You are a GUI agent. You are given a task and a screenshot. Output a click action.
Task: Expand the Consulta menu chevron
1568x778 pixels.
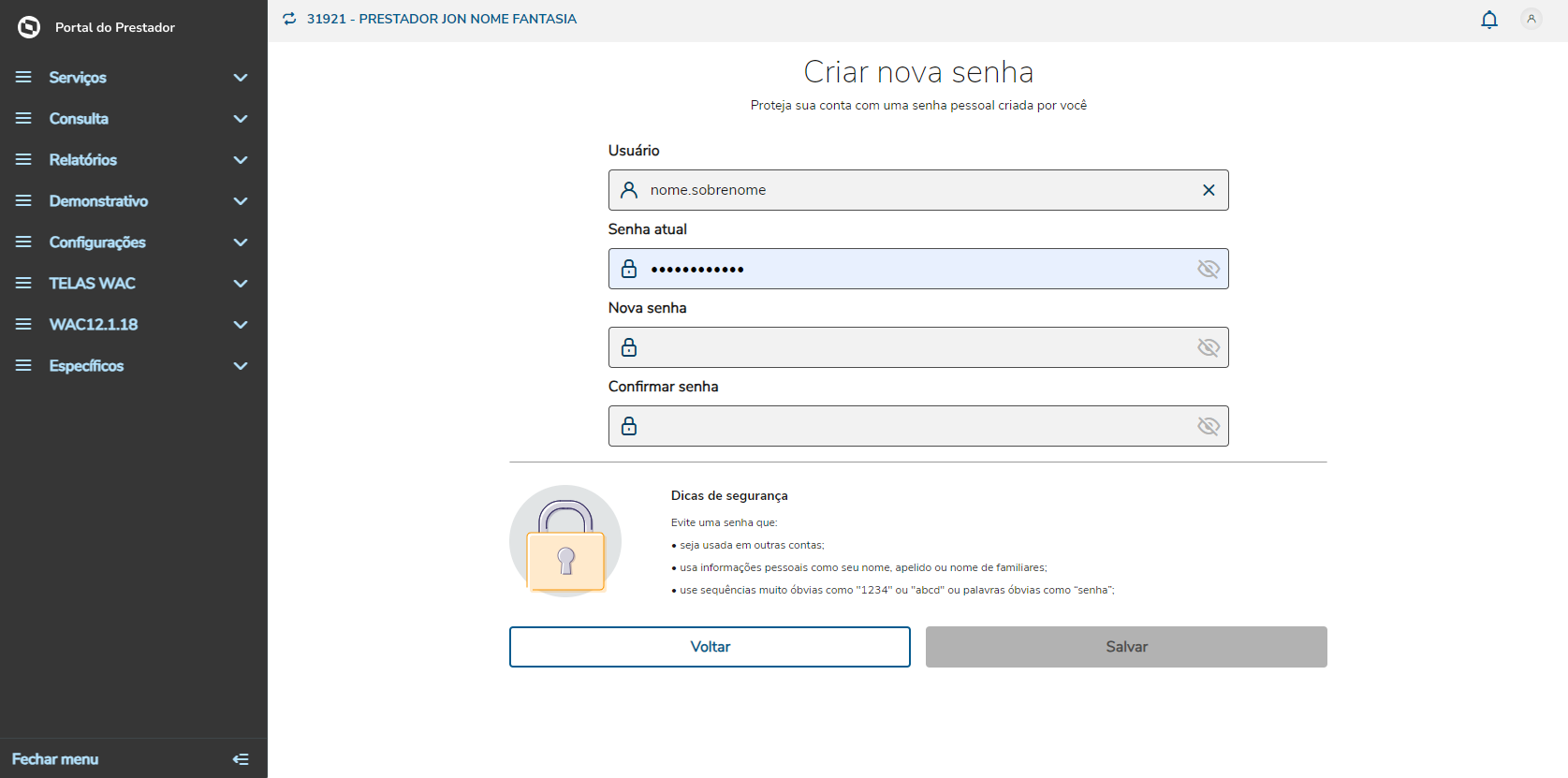[241, 119]
